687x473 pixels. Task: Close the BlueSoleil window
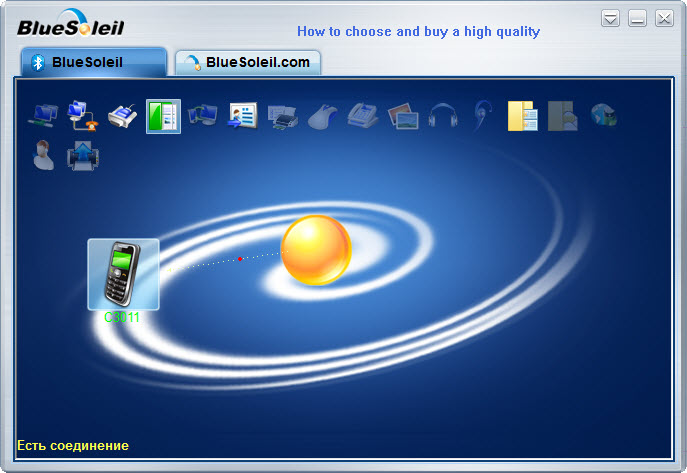pyautogui.click(x=664, y=19)
